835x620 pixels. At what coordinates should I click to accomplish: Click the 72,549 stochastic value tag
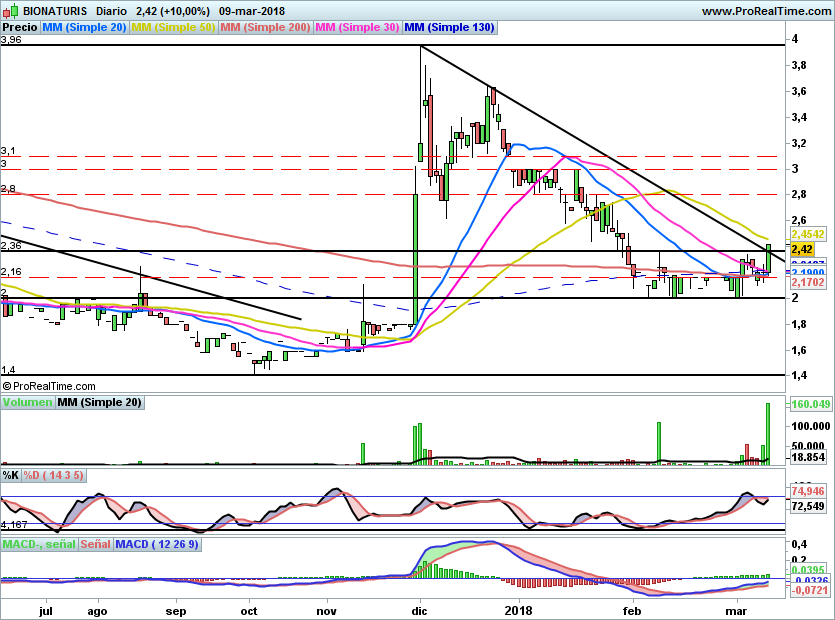[808, 506]
